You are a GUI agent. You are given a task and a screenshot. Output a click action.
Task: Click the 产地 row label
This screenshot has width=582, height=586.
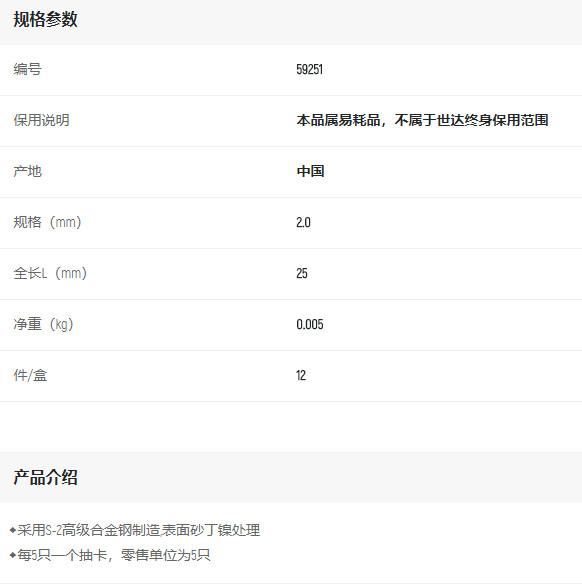pyautogui.click(x=27, y=171)
